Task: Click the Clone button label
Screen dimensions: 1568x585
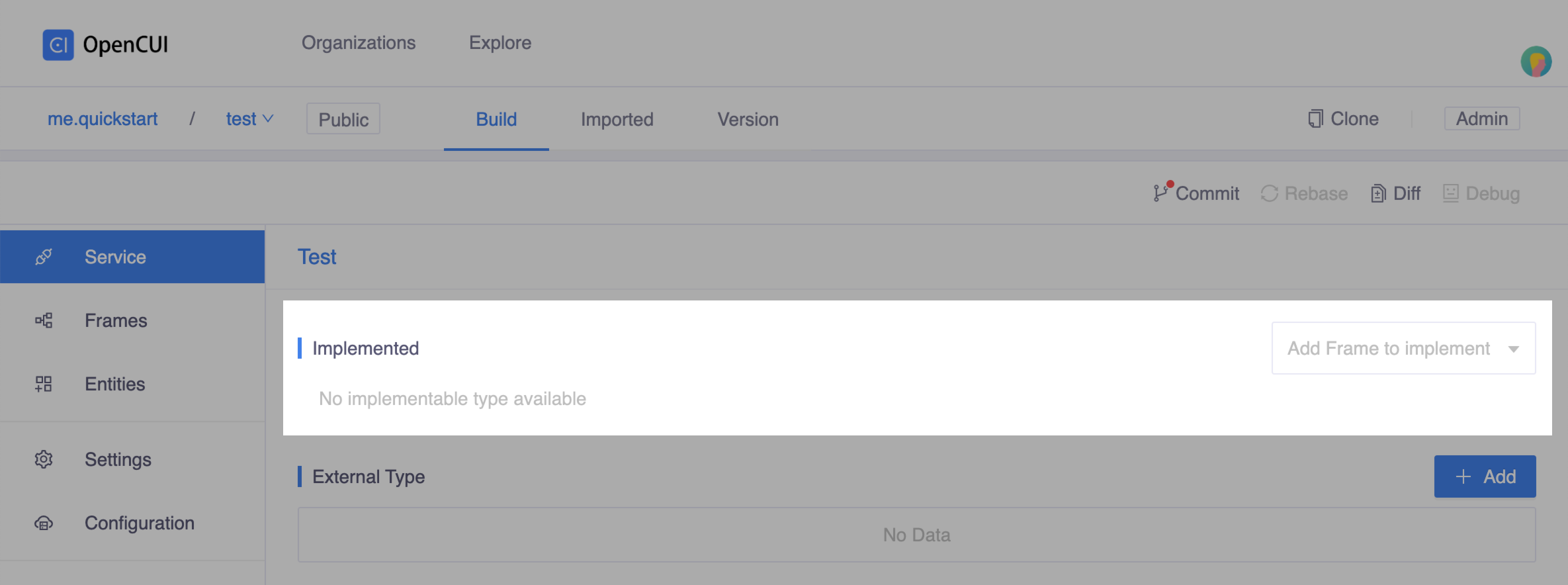Action: pos(1354,118)
